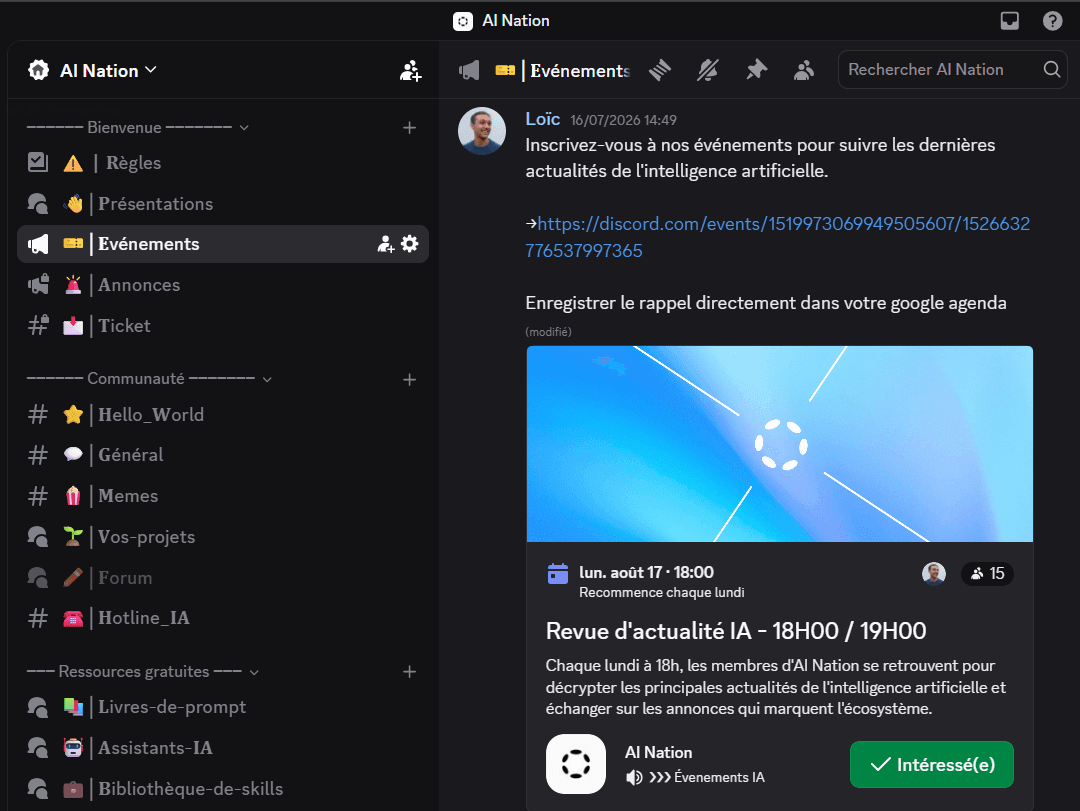Click the invite icon on the Evénements row
This screenshot has width=1080, height=811.
pos(386,244)
